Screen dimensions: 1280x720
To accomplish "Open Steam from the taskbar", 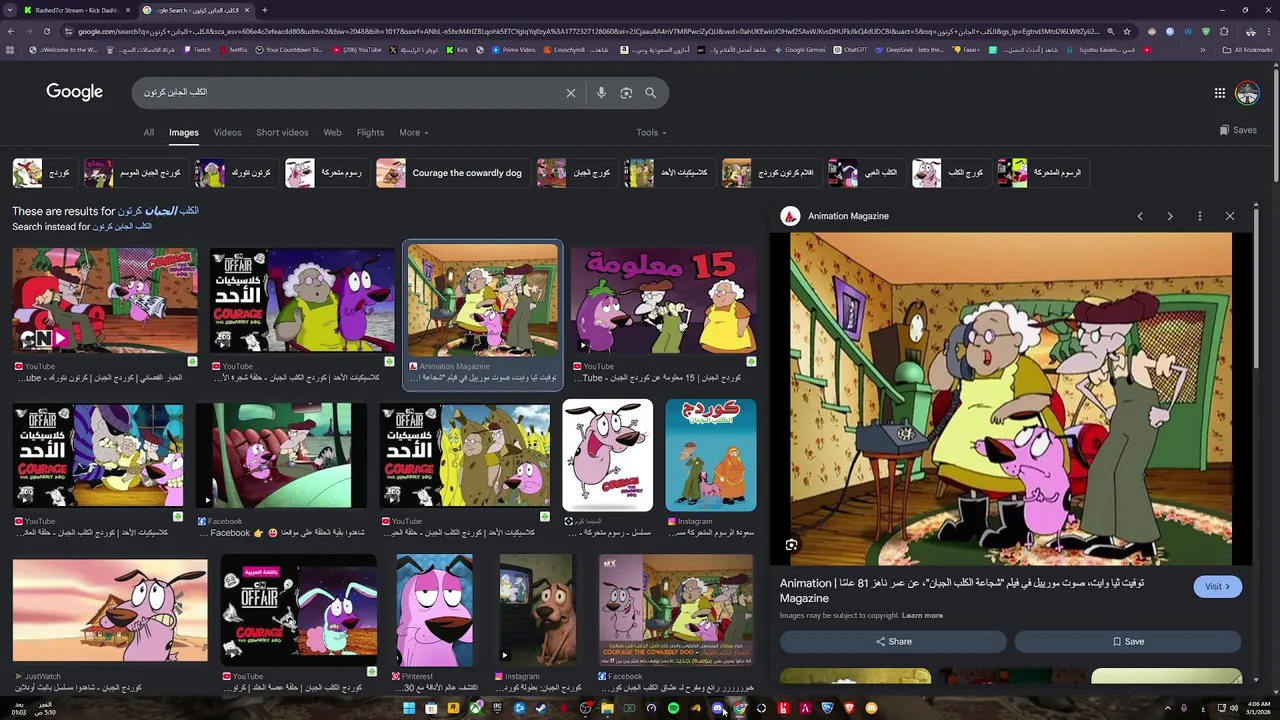I will [541, 709].
